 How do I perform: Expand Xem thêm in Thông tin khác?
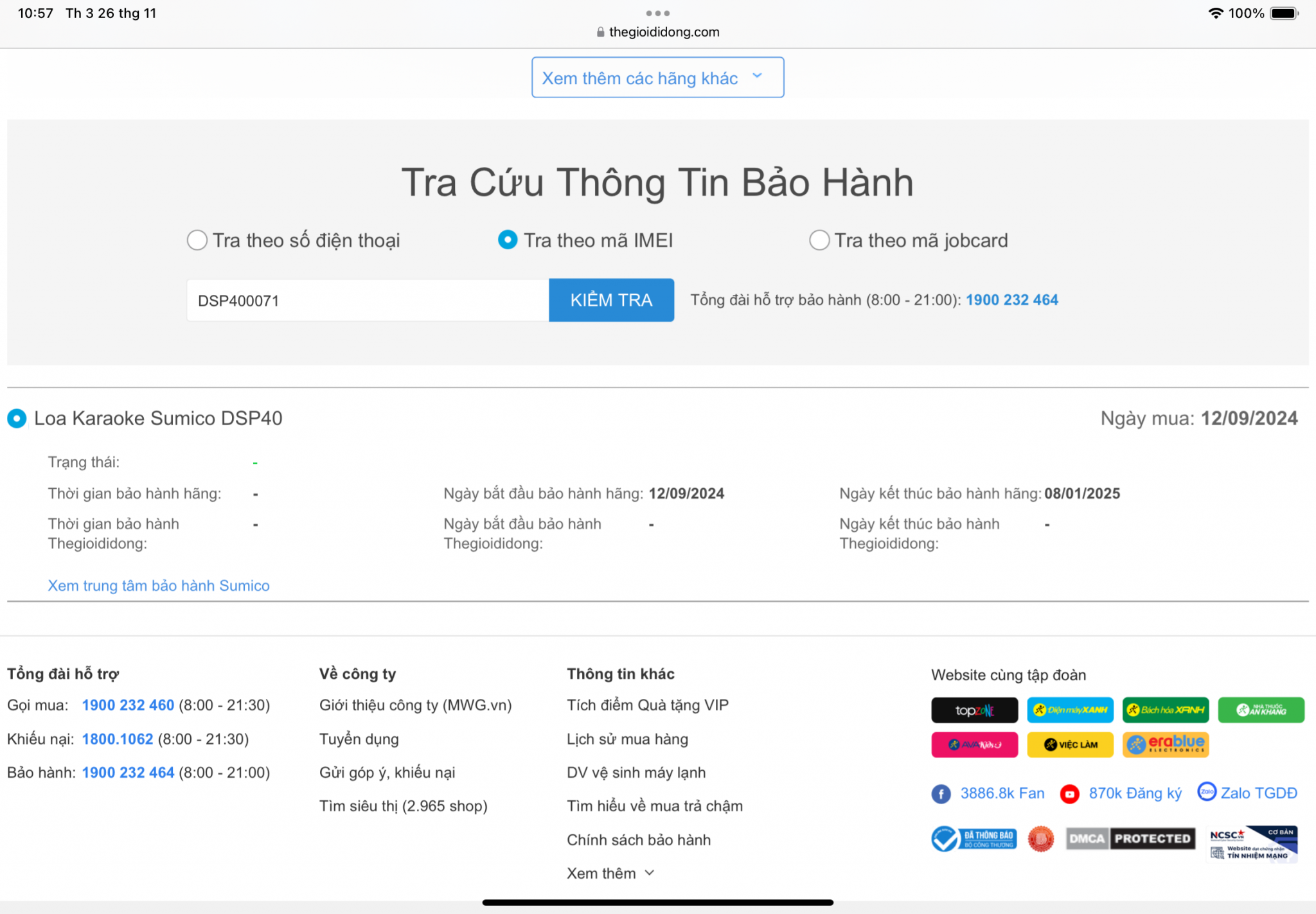[x=610, y=873]
